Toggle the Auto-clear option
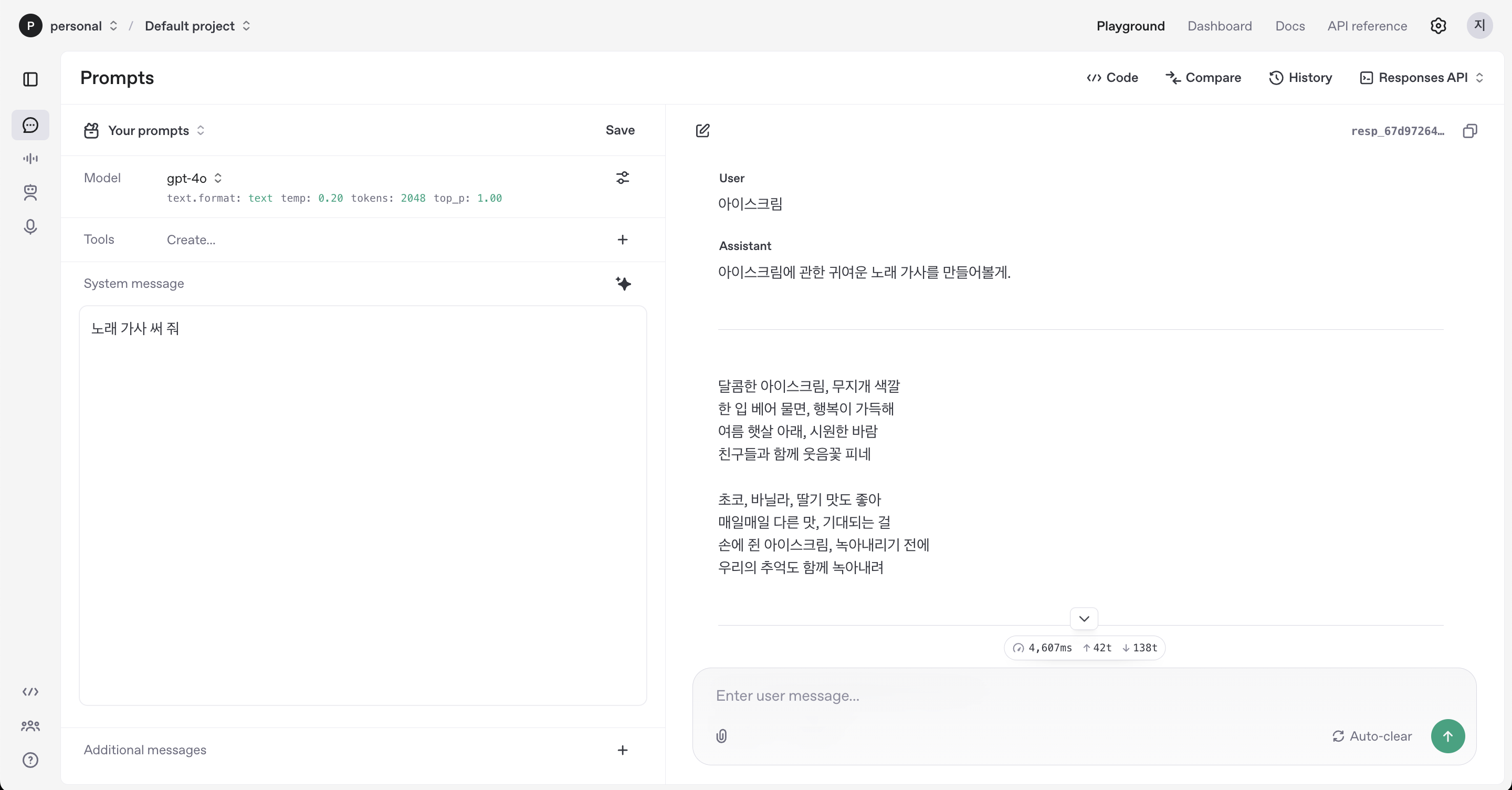1512x790 pixels. click(x=1372, y=736)
